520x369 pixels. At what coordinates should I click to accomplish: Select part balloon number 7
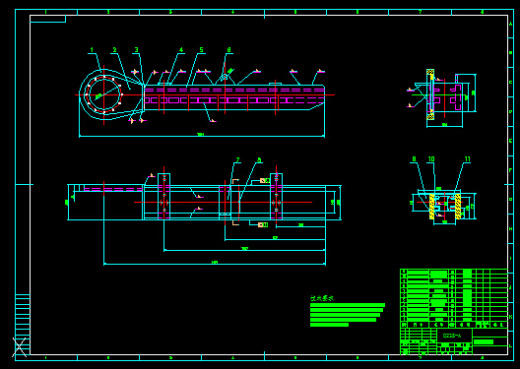click(238, 160)
